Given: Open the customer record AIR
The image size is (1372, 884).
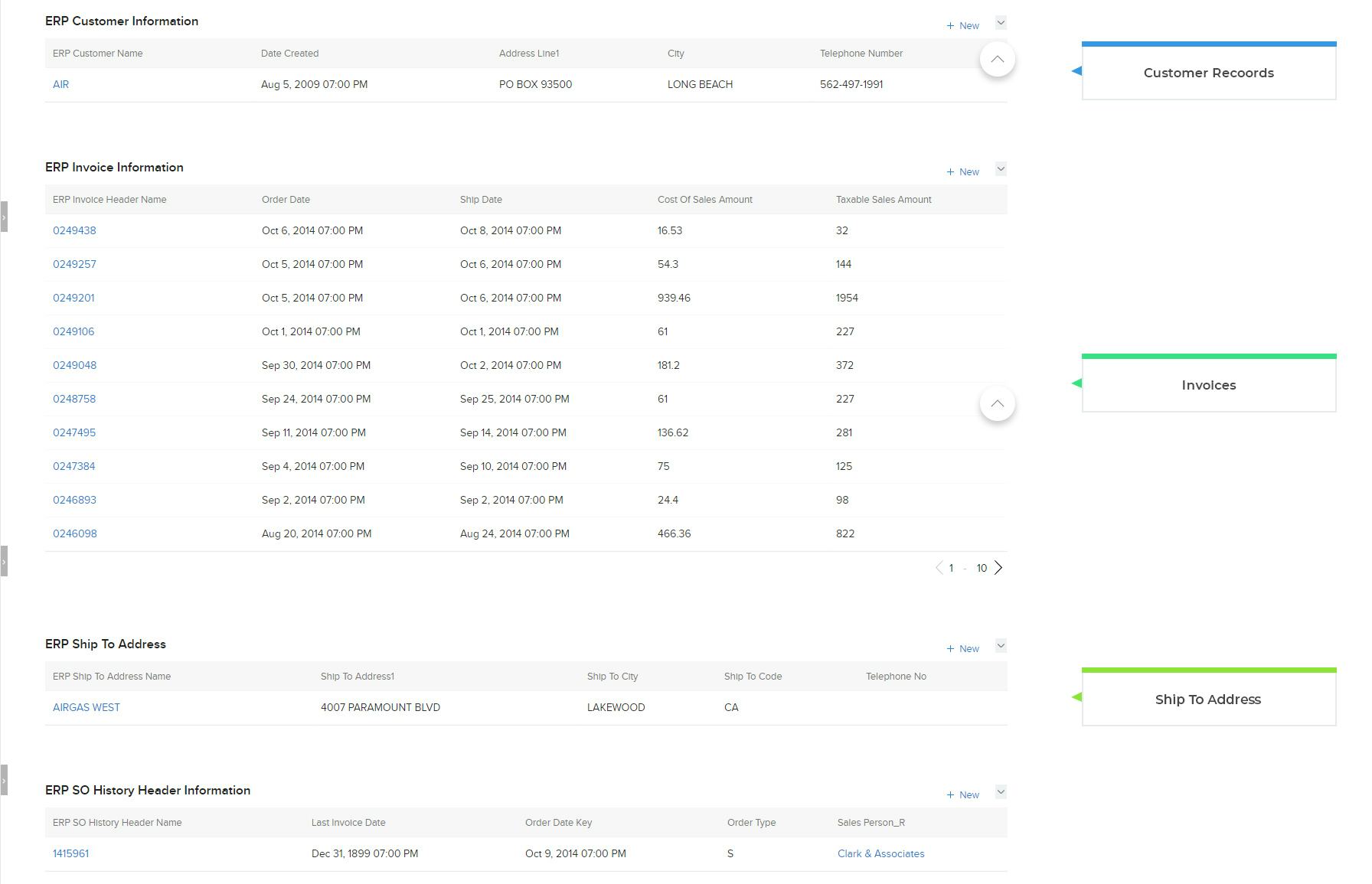Looking at the screenshot, I should (60, 84).
